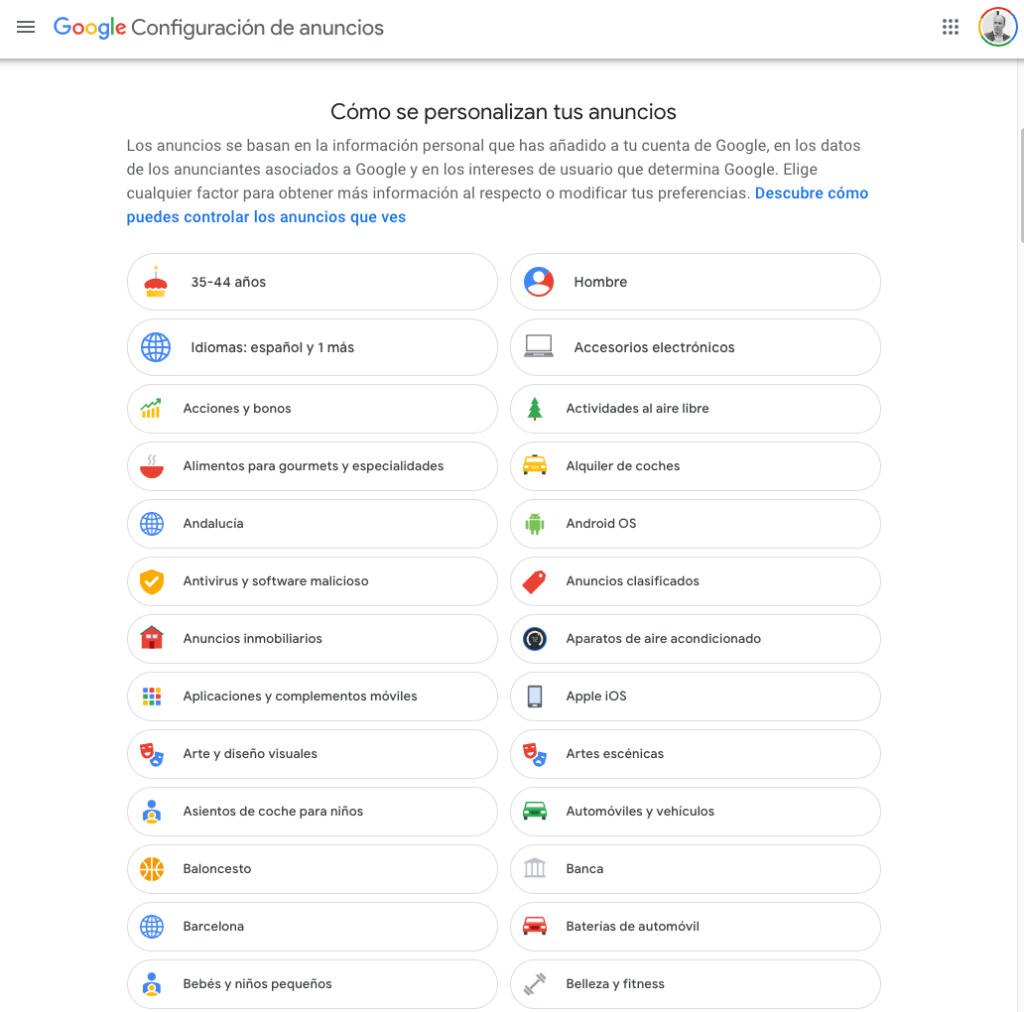
Task: Open the Descubre cómo puedes controlar link
Action: pos(497,205)
